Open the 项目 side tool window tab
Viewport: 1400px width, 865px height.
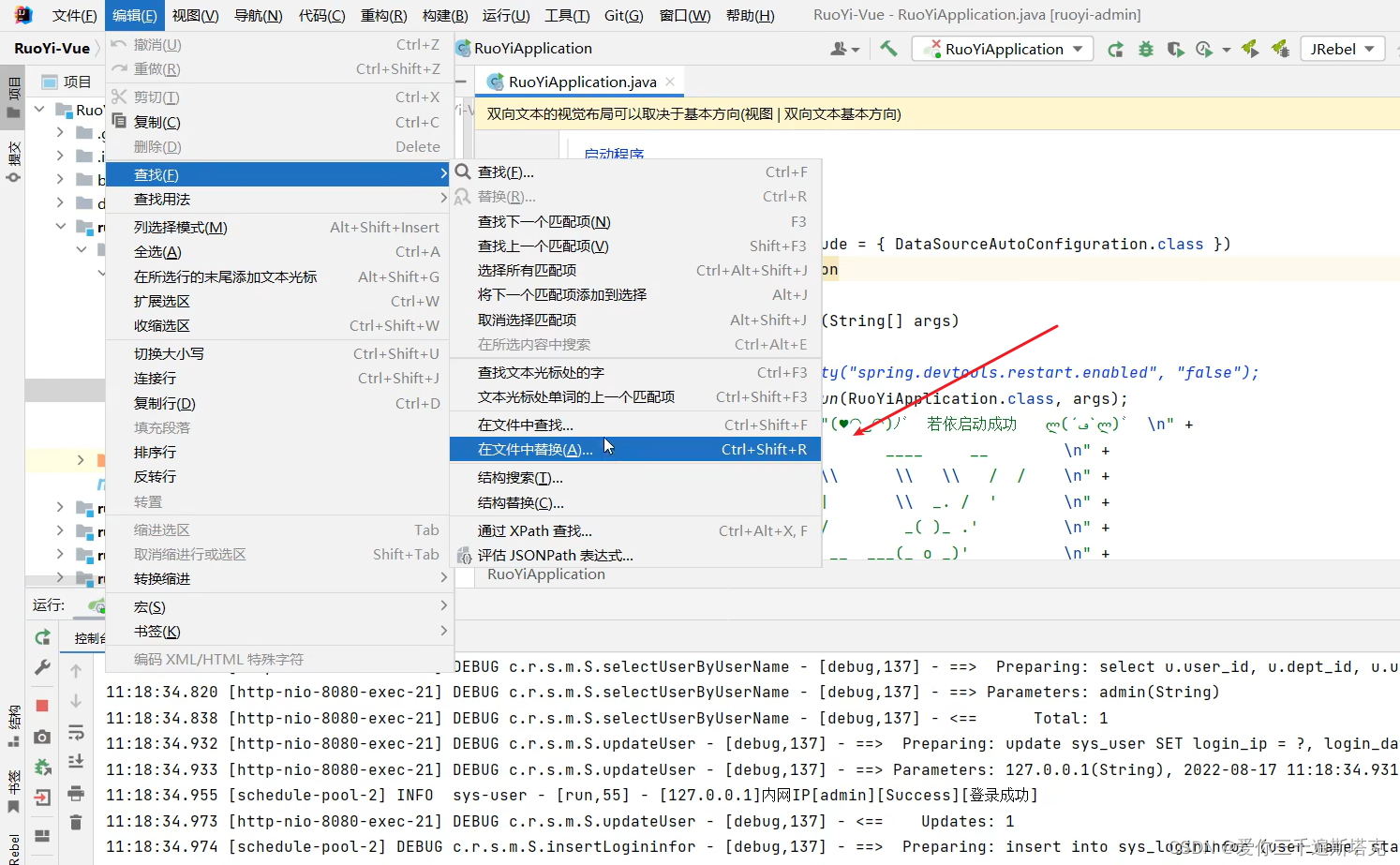[13, 97]
